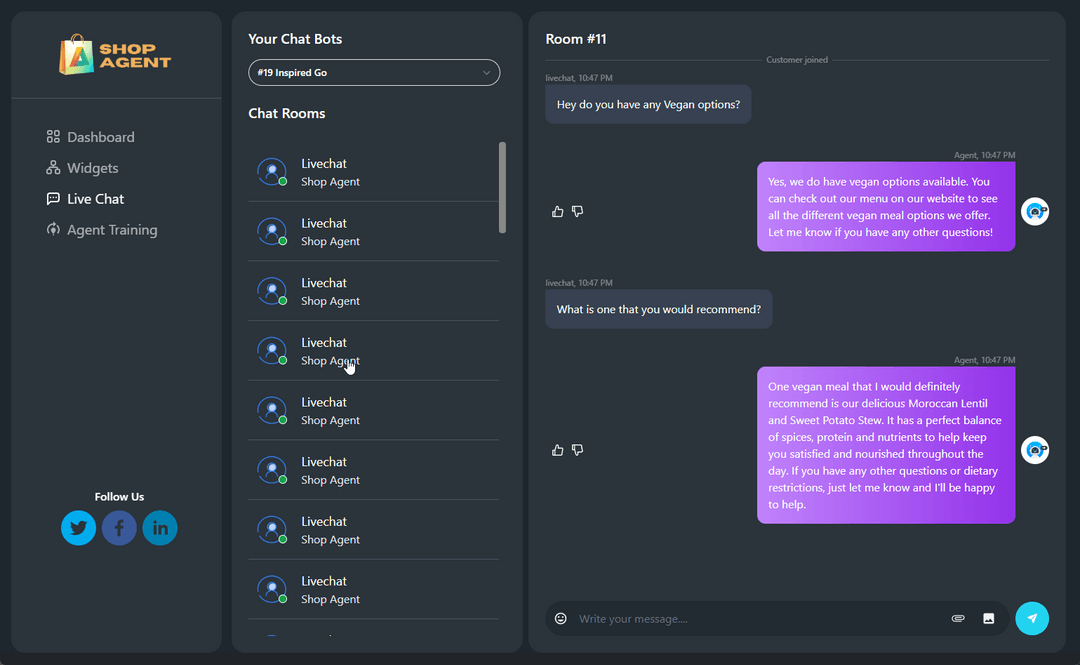1080x665 pixels.
Task: Thumbs down the Moroccan Lentil Stew recommendation
Action: tap(577, 450)
